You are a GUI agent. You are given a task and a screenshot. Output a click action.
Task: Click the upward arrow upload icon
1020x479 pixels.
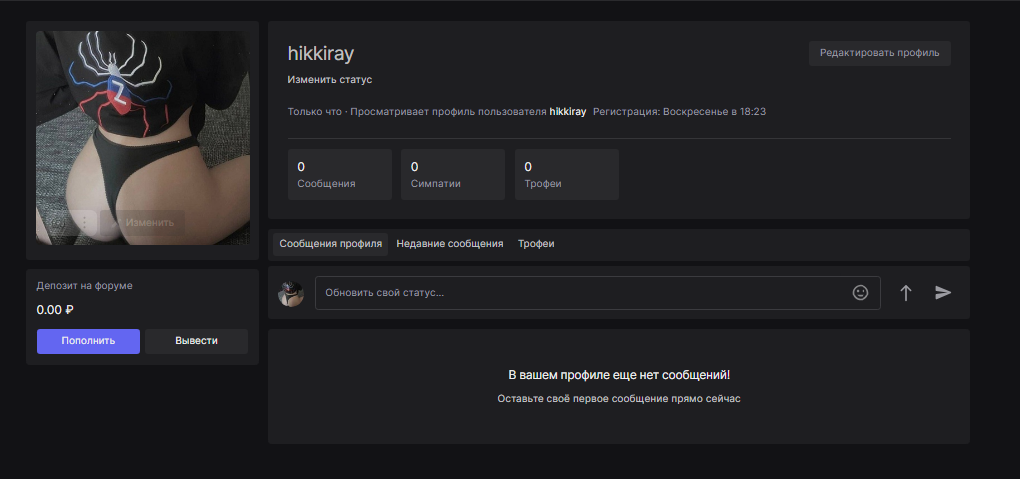point(906,293)
